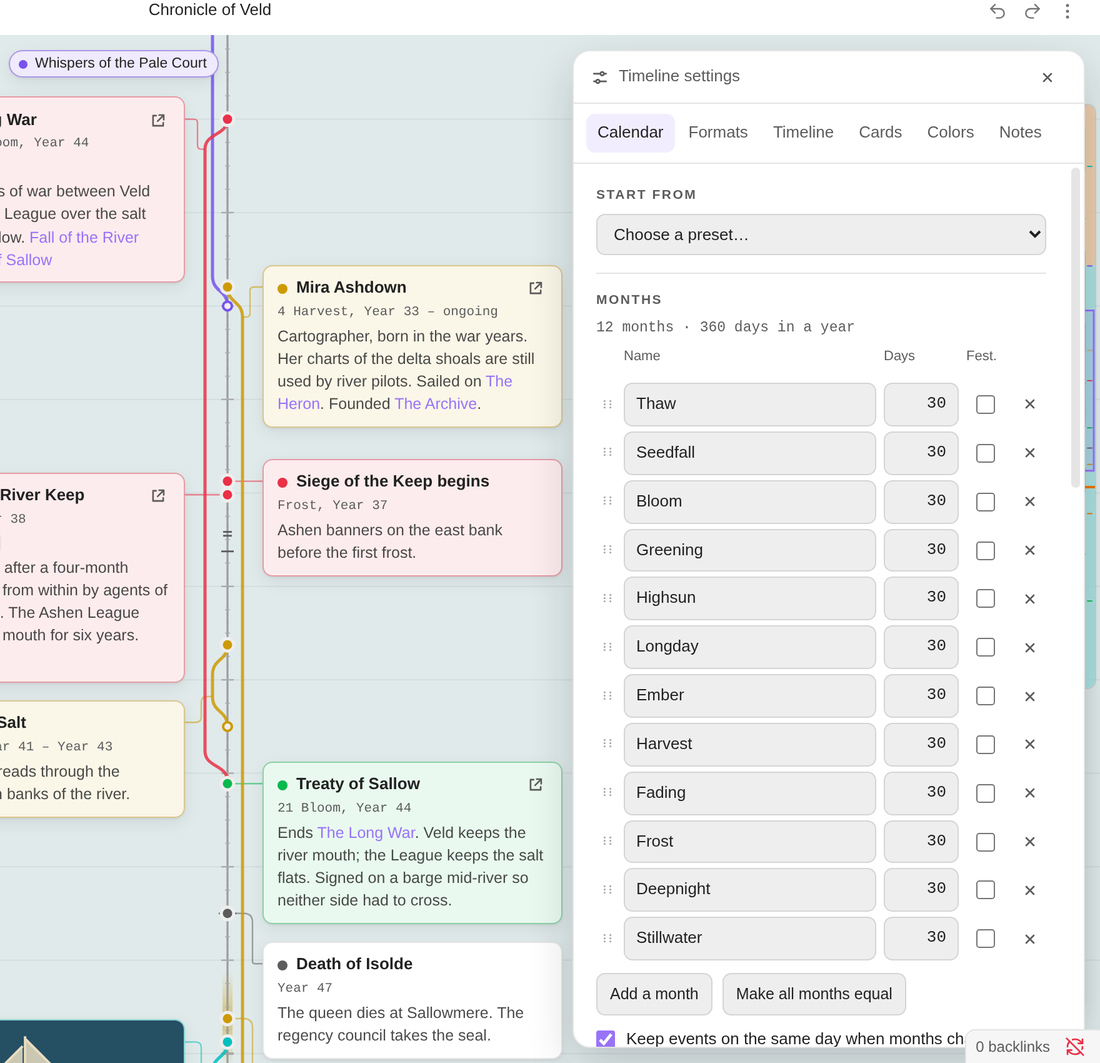
Task: Click the redo arrow icon
Action: point(1032,11)
